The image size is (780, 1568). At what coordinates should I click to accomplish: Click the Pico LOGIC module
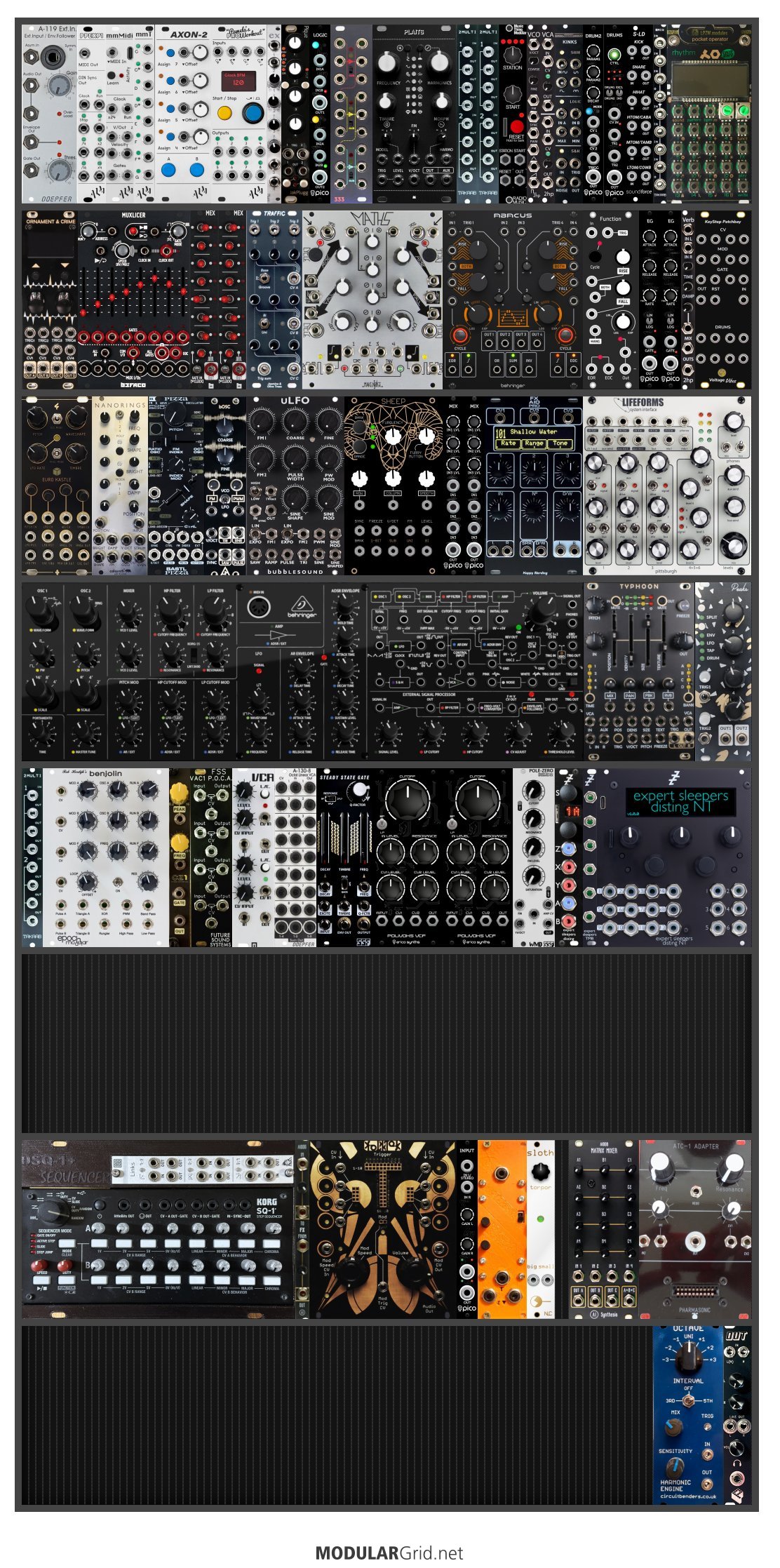click(320, 114)
